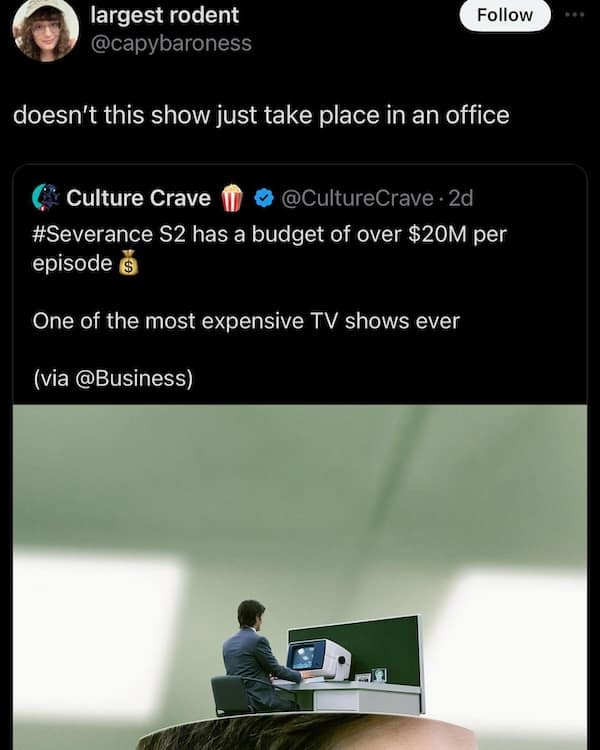Click the Culture Crave avatar icon

click(x=45, y=198)
